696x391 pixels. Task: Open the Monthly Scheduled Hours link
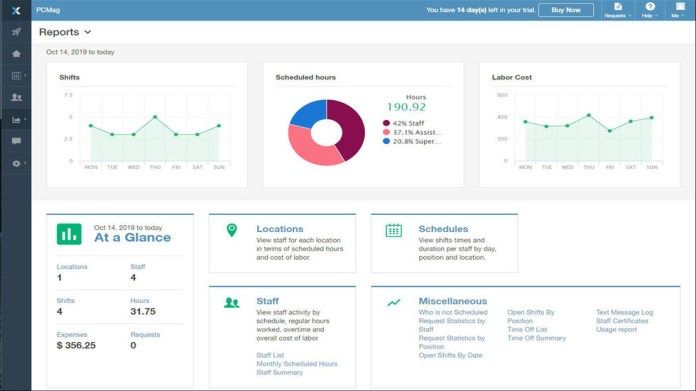pyautogui.click(x=297, y=364)
